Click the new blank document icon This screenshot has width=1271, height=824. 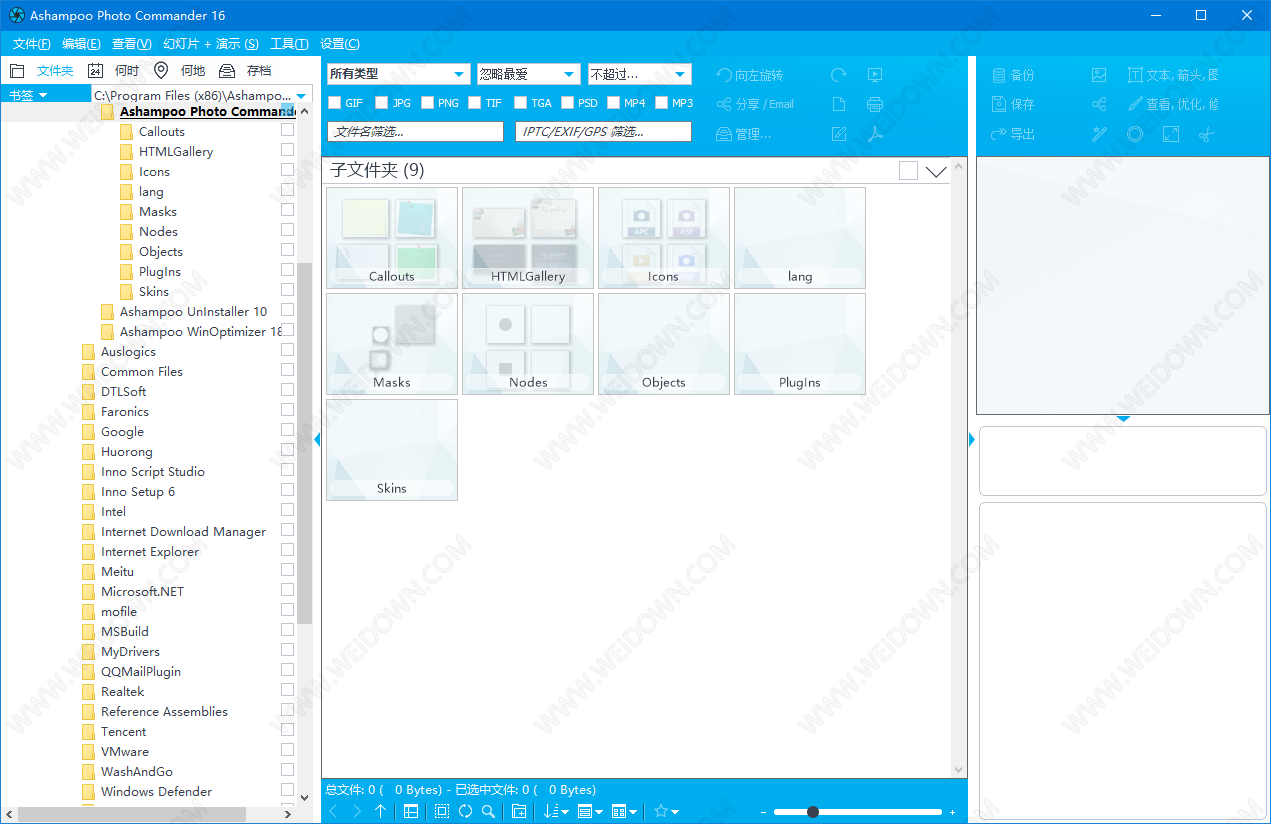(x=840, y=104)
